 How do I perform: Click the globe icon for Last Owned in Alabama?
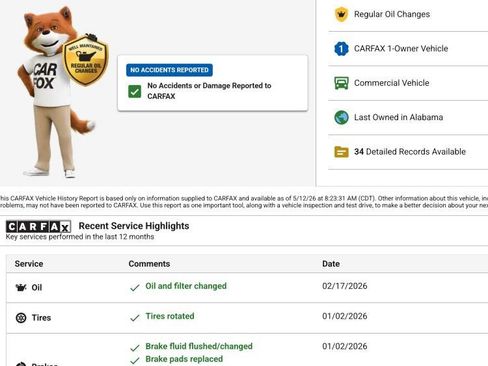[341, 117]
